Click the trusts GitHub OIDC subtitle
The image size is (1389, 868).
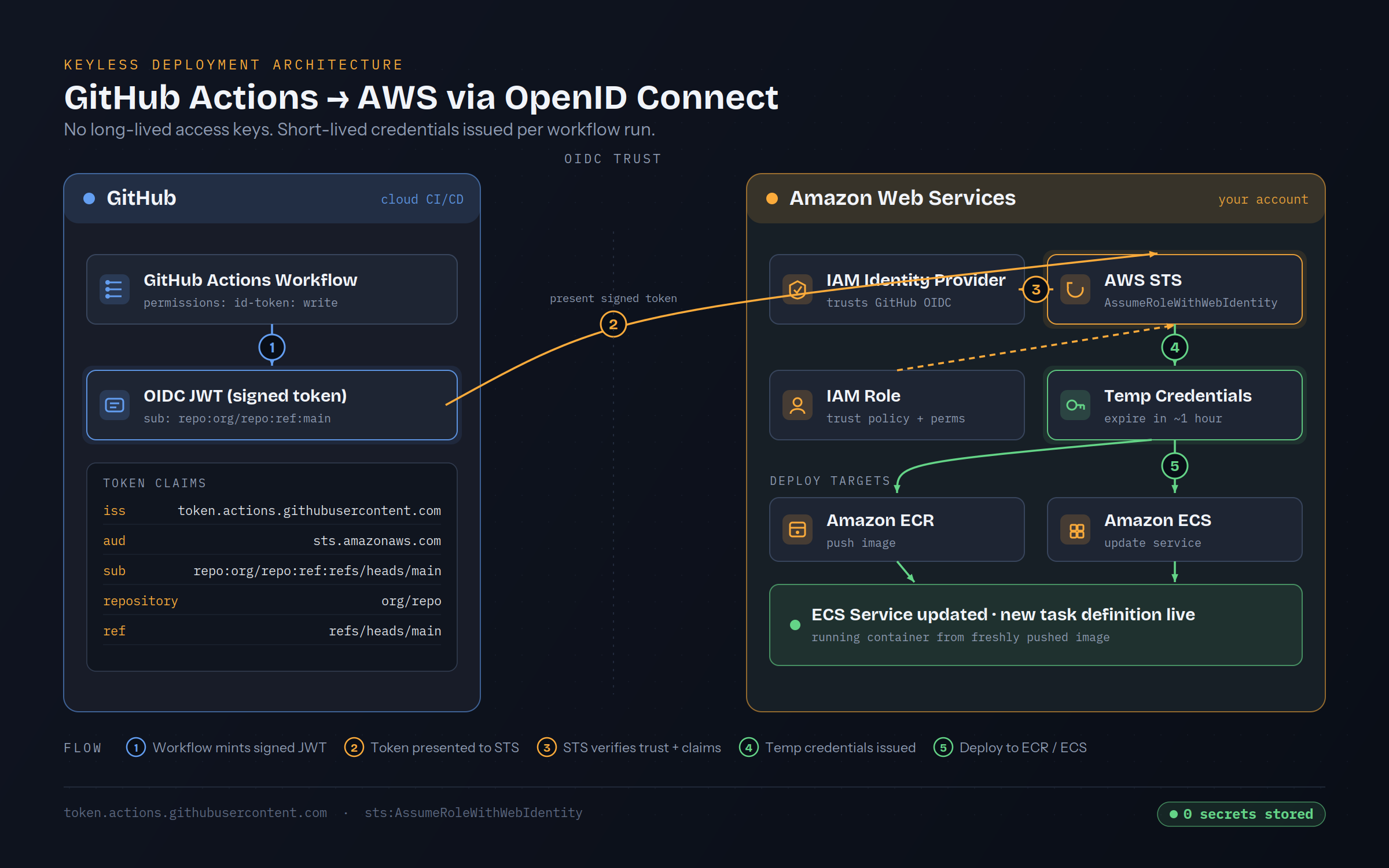(x=888, y=303)
